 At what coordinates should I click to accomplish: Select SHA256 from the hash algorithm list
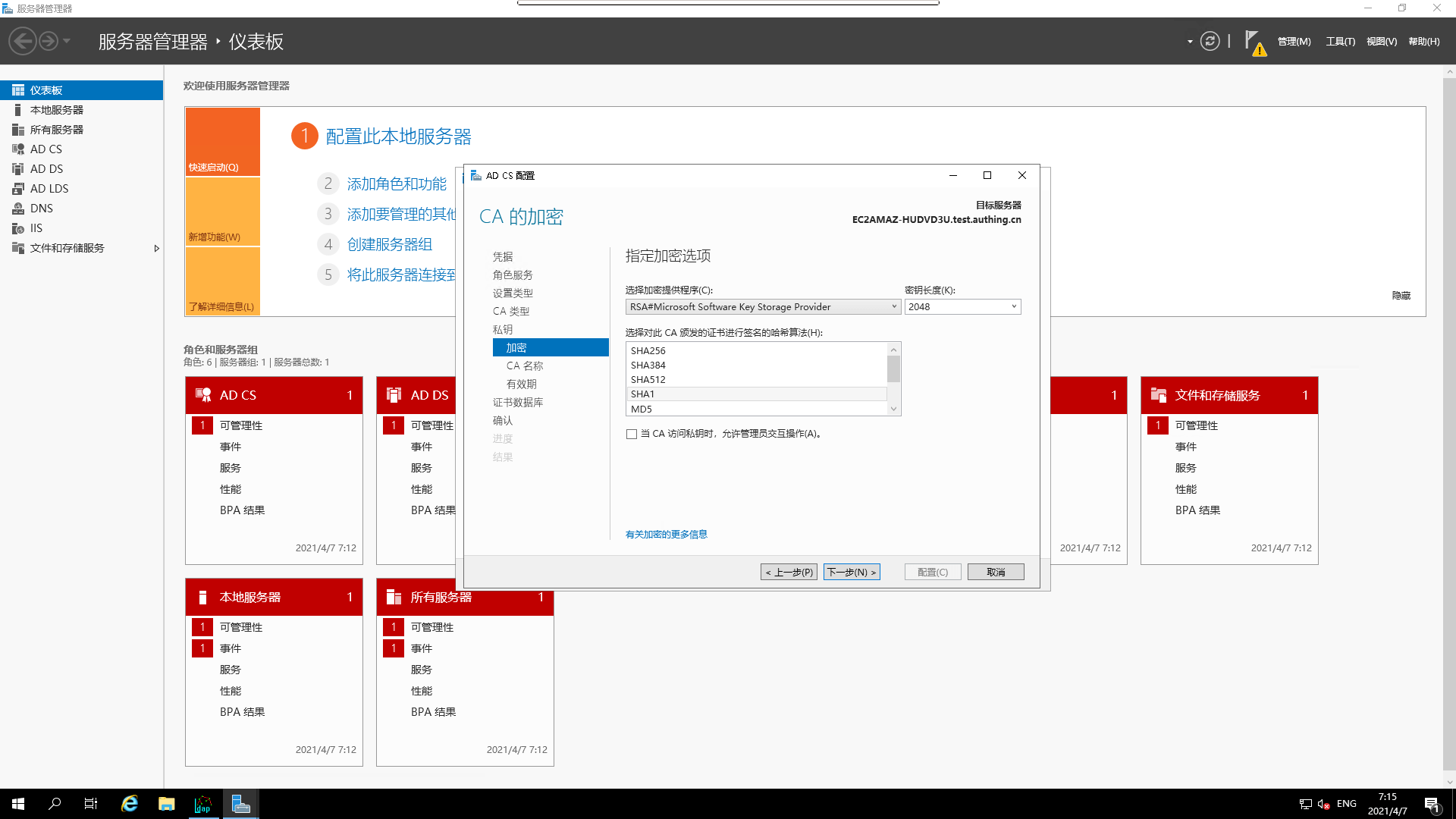click(648, 350)
